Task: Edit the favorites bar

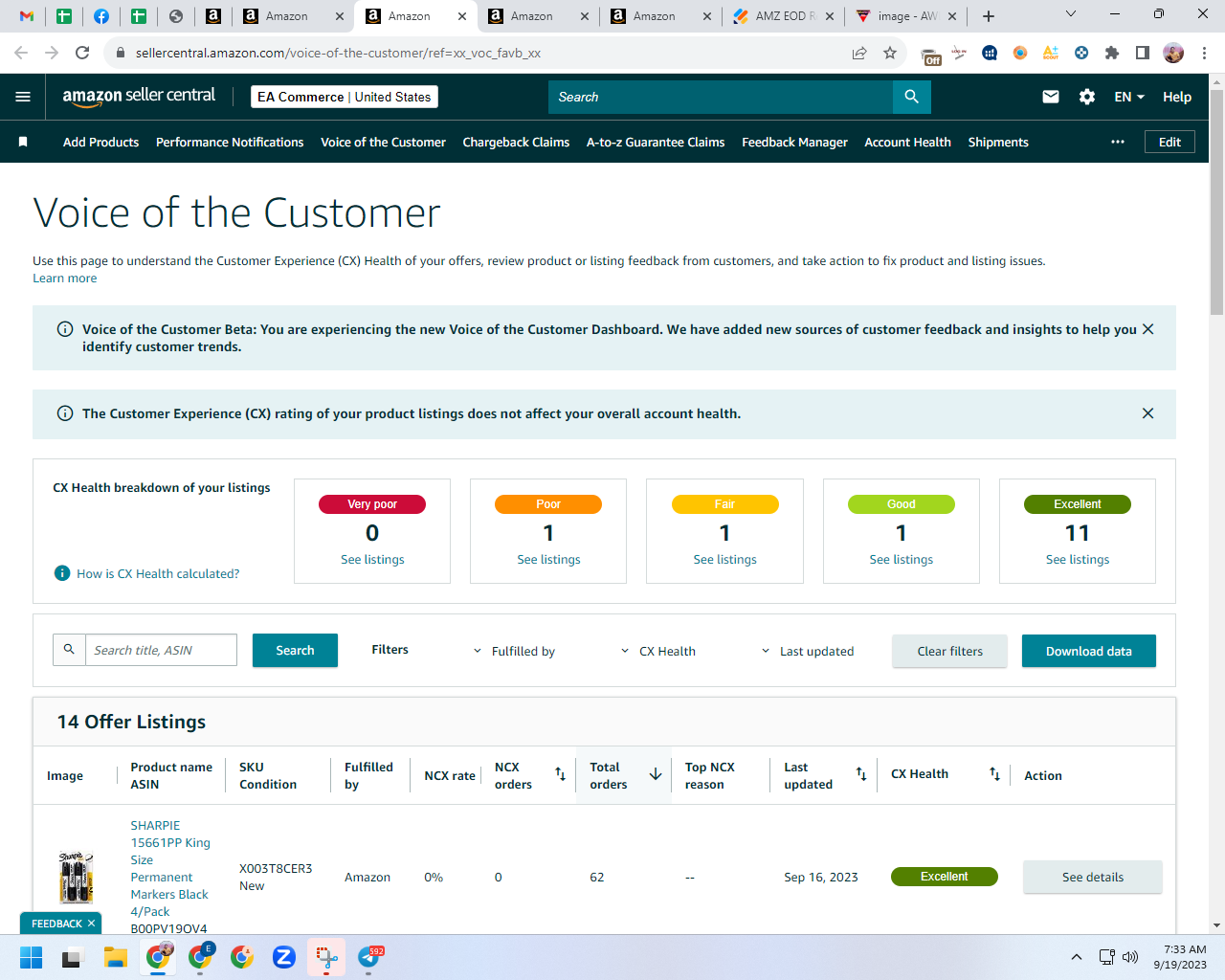Action: (x=1169, y=142)
